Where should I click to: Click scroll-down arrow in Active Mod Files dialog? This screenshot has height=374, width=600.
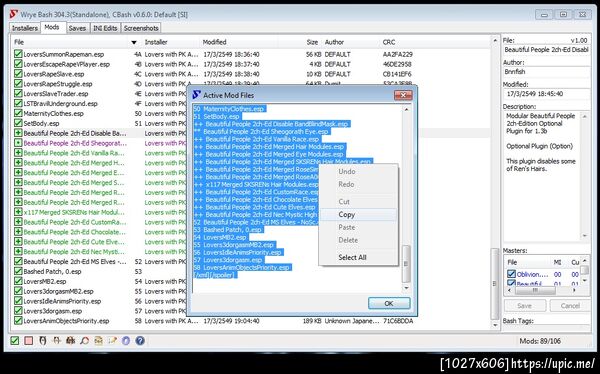[406, 288]
